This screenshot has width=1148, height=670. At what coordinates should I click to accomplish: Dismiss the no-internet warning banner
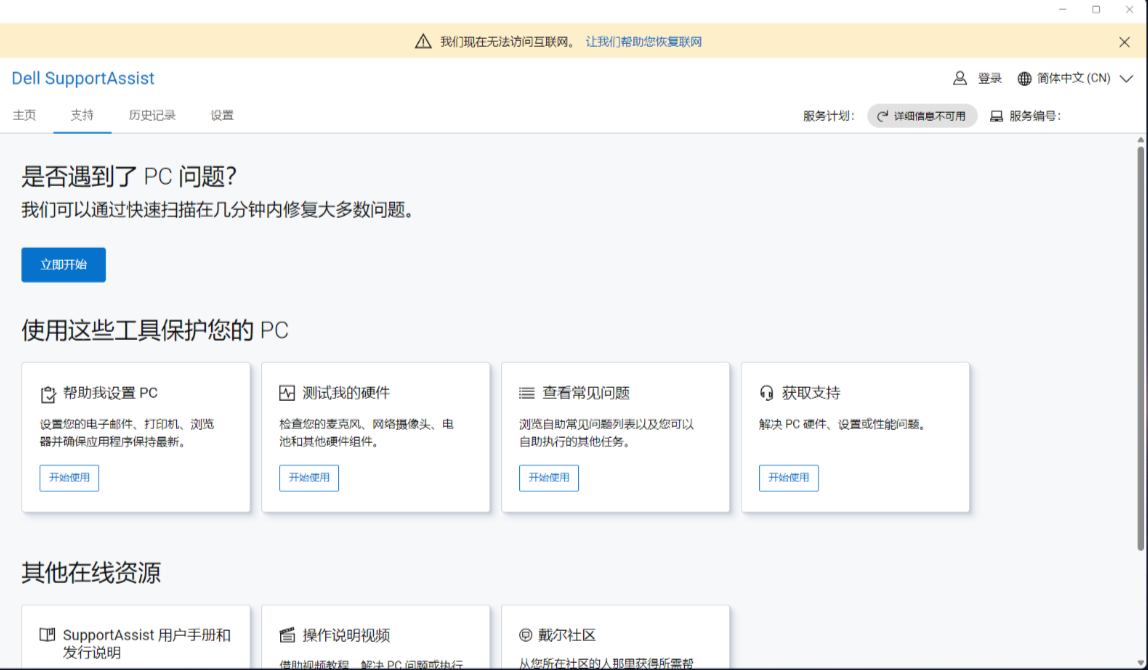click(1125, 42)
